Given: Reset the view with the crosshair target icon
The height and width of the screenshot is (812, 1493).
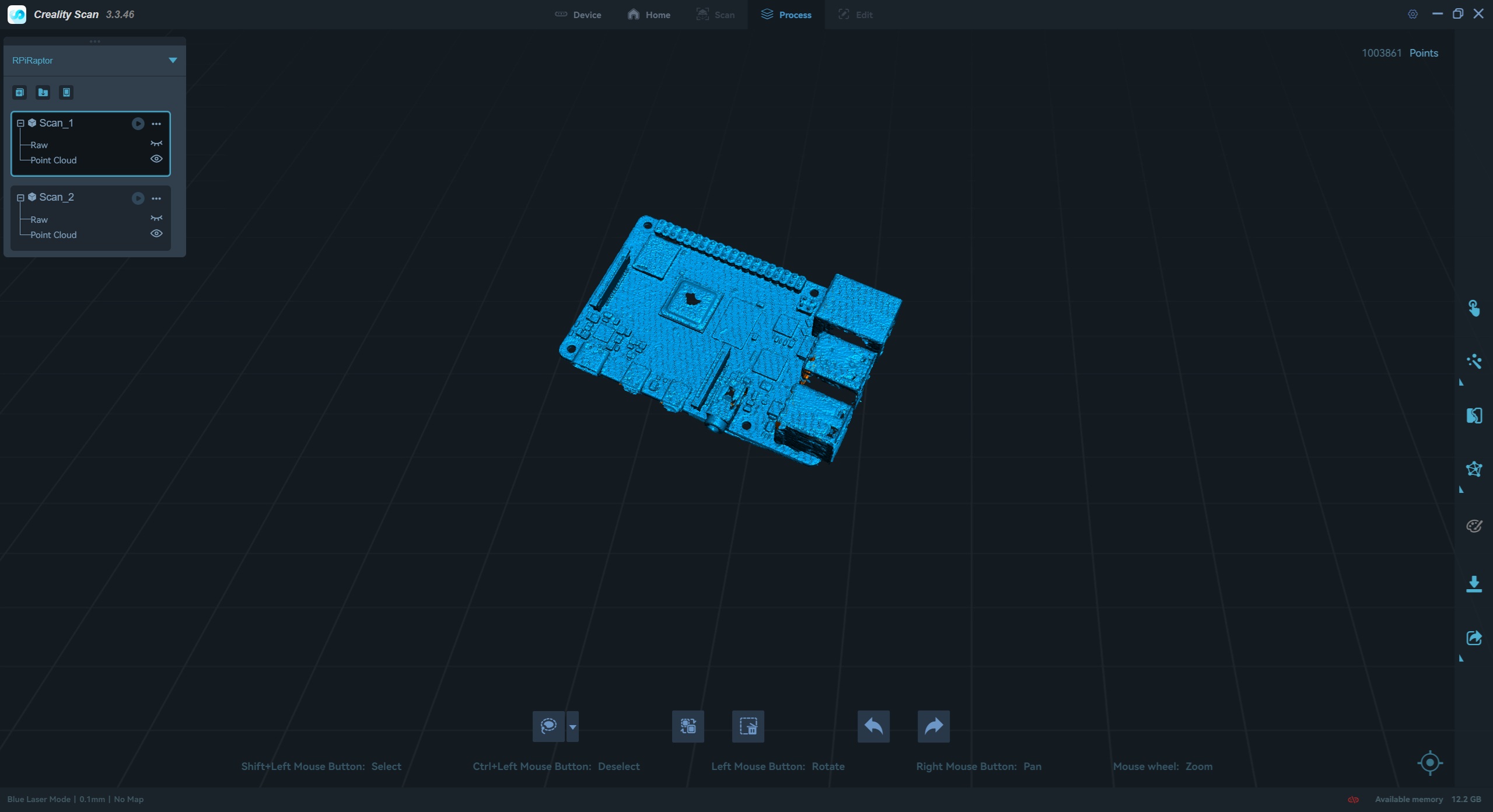Looking at the screenshot, I should (x=1429, y=762).
